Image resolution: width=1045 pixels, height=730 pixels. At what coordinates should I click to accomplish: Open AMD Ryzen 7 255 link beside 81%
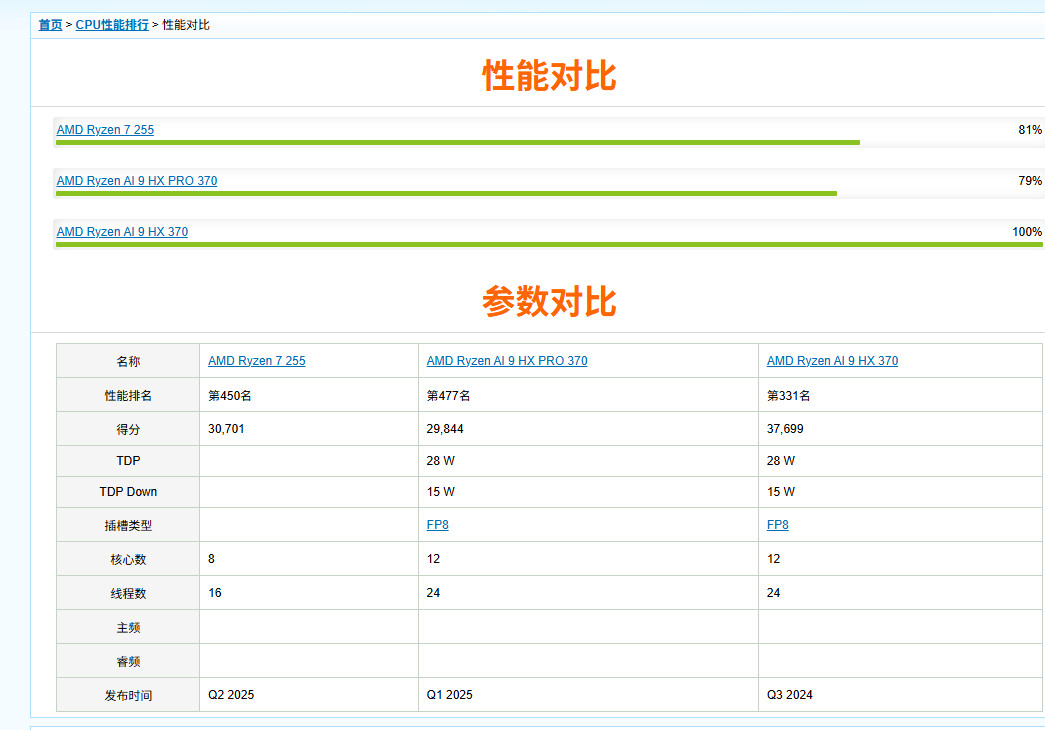(x=105, y=129)
